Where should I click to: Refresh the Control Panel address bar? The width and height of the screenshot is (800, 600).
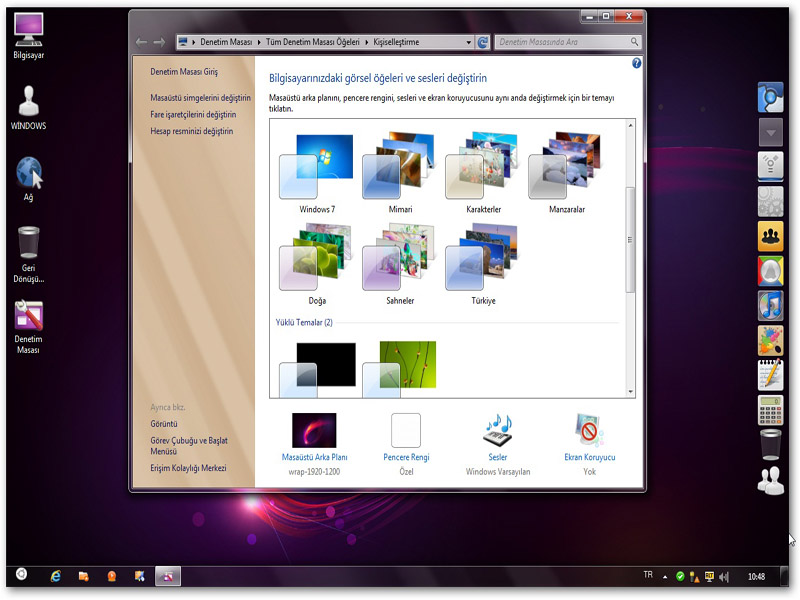point(483,42)
